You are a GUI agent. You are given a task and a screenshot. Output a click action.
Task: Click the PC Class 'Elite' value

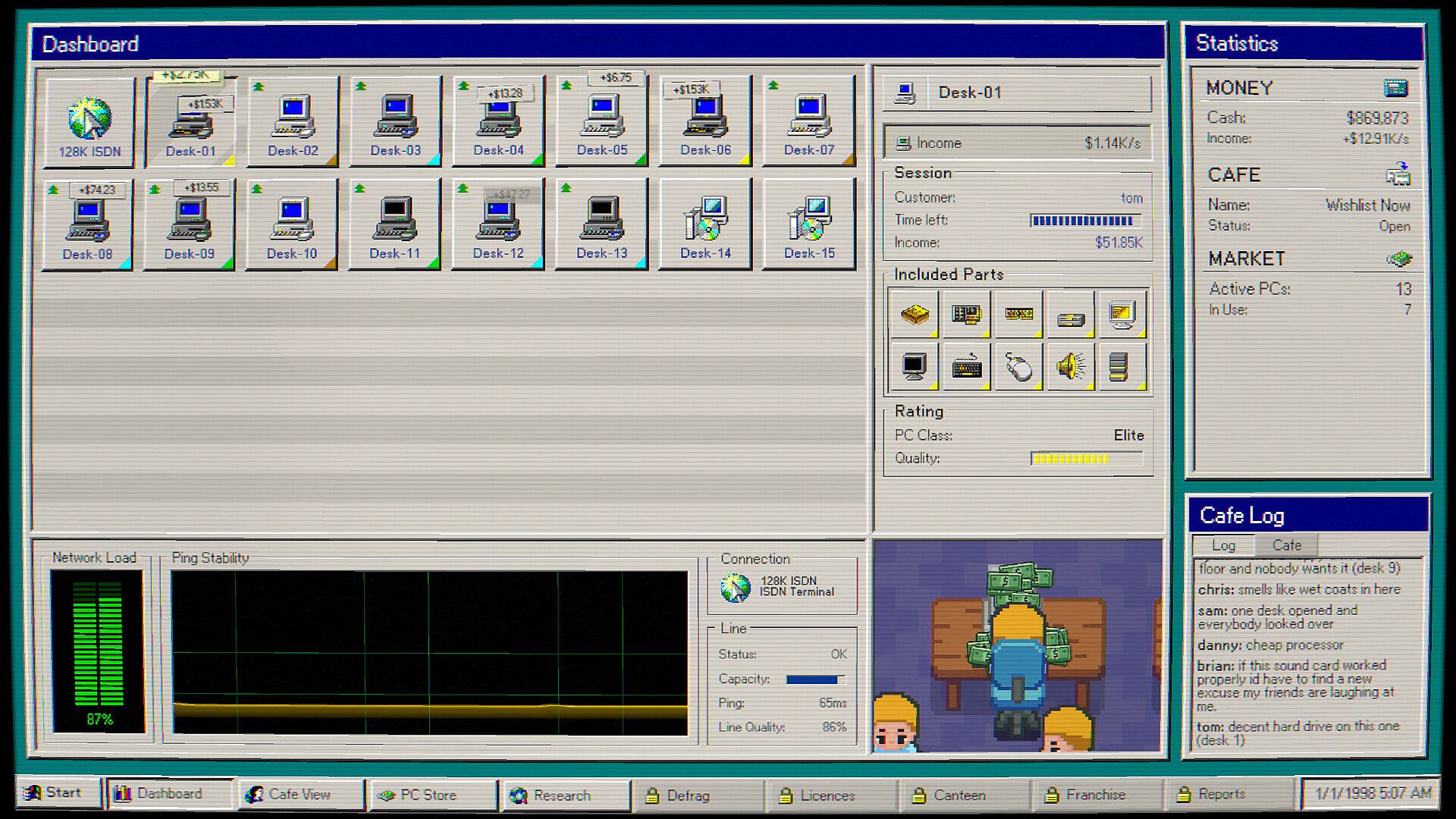click(1128, 435)
